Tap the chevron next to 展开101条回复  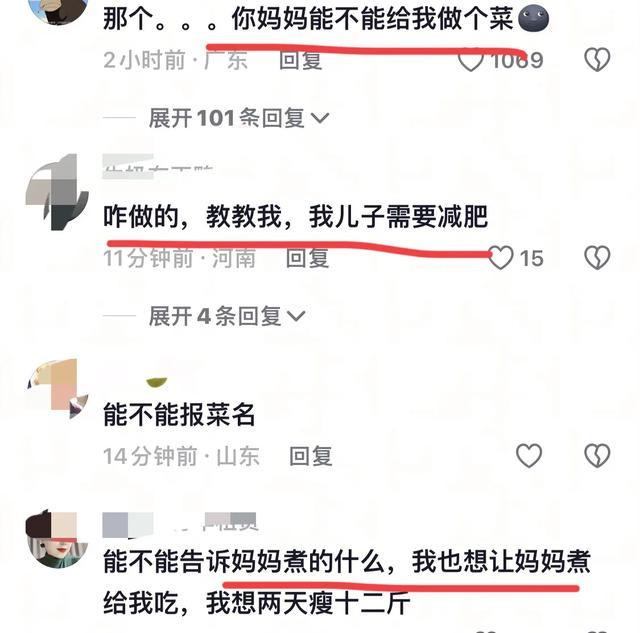pyautogui.click(x=320, y=118)
